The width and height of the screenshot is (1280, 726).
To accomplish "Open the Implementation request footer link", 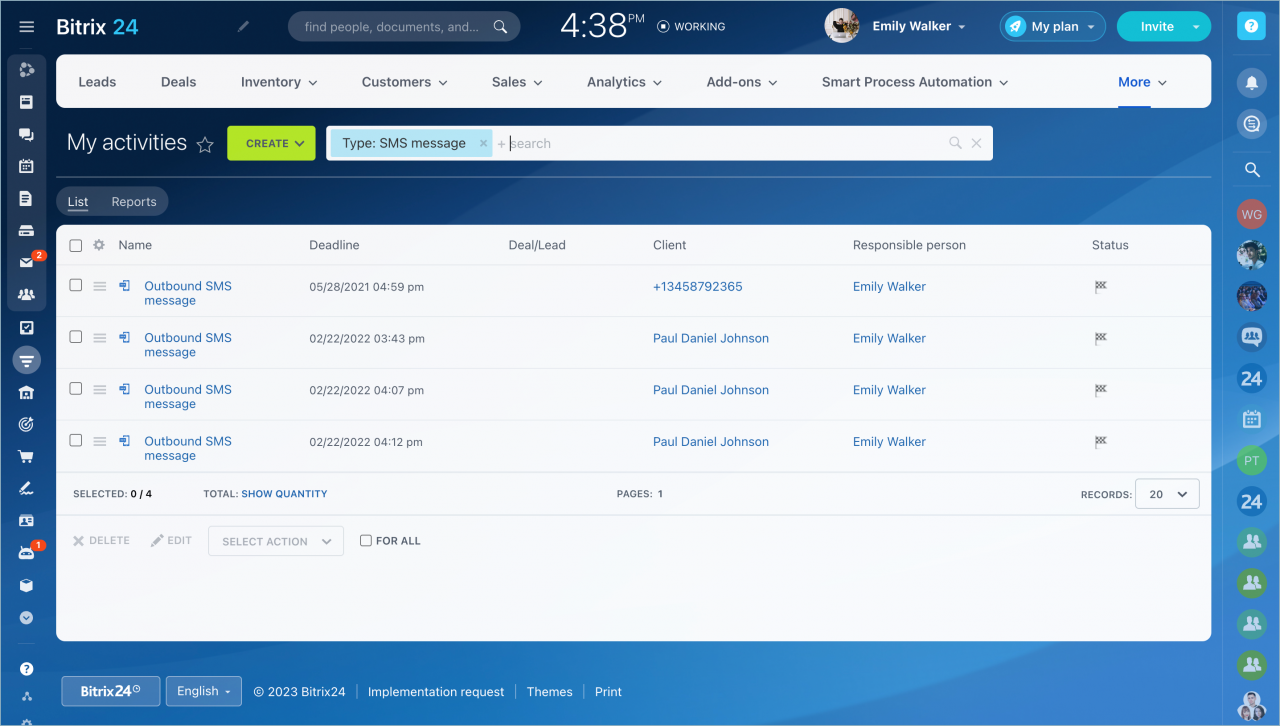I will click(x=436, y=692).
